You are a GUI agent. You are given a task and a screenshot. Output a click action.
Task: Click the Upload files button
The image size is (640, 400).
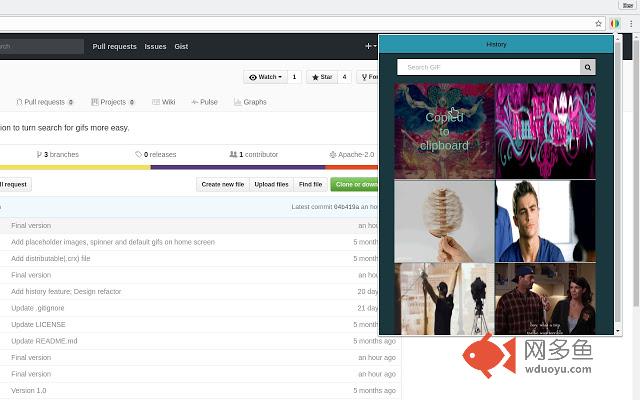pos(271,184)
